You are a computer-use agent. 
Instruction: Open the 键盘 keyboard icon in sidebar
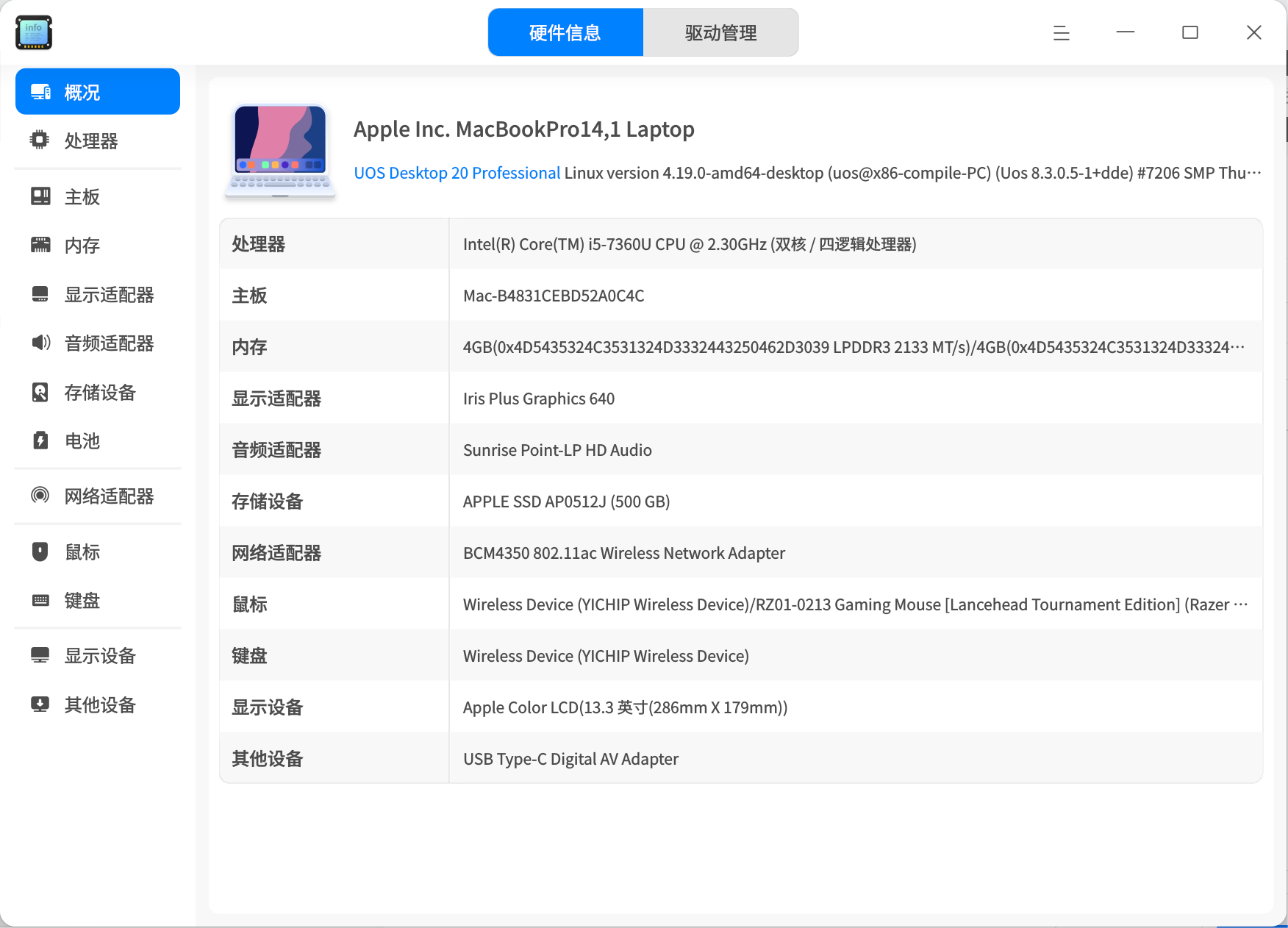pyautogui.click(x=40, y=600)
